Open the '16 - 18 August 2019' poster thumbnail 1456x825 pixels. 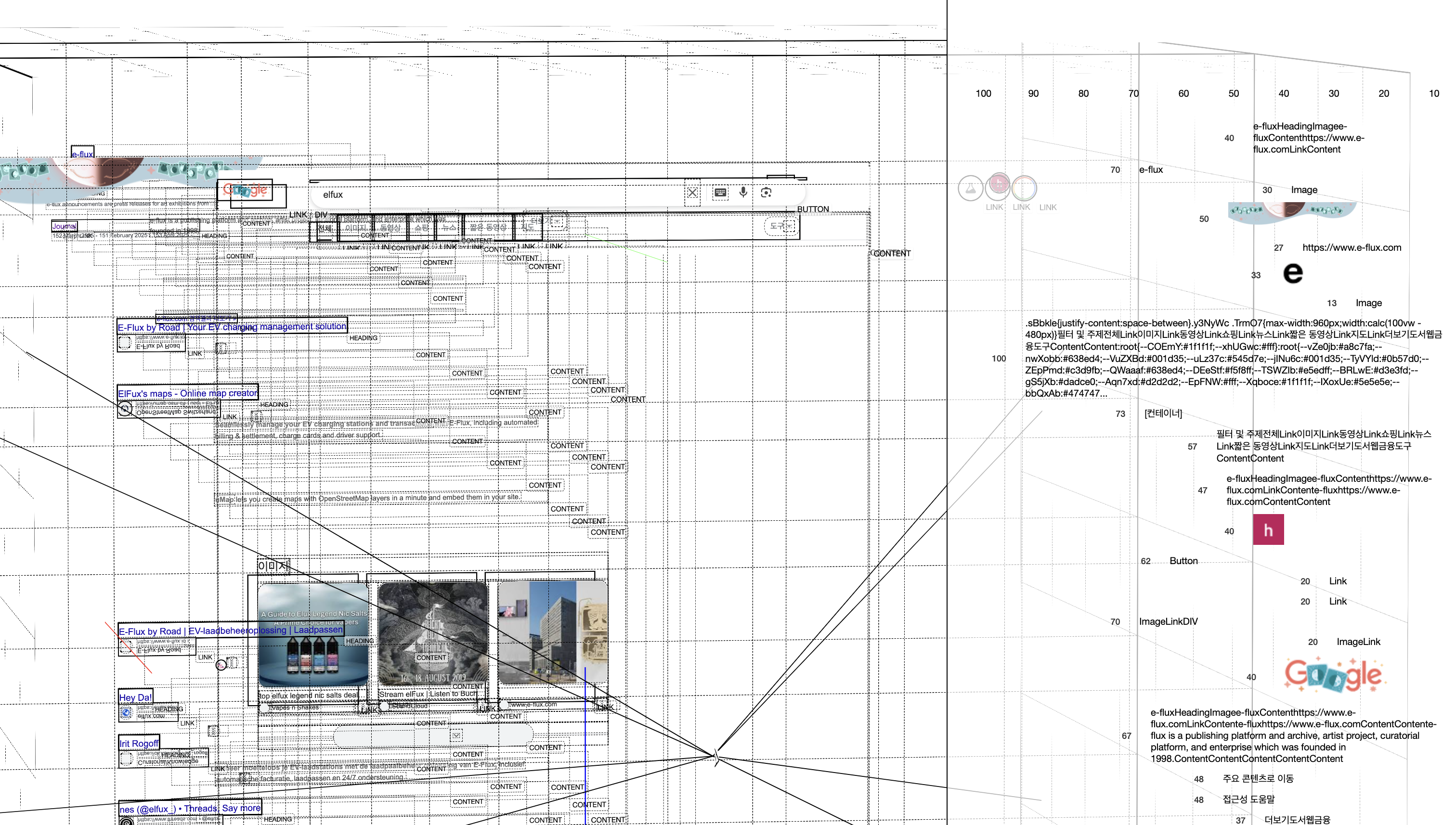[x=433, y=634]
